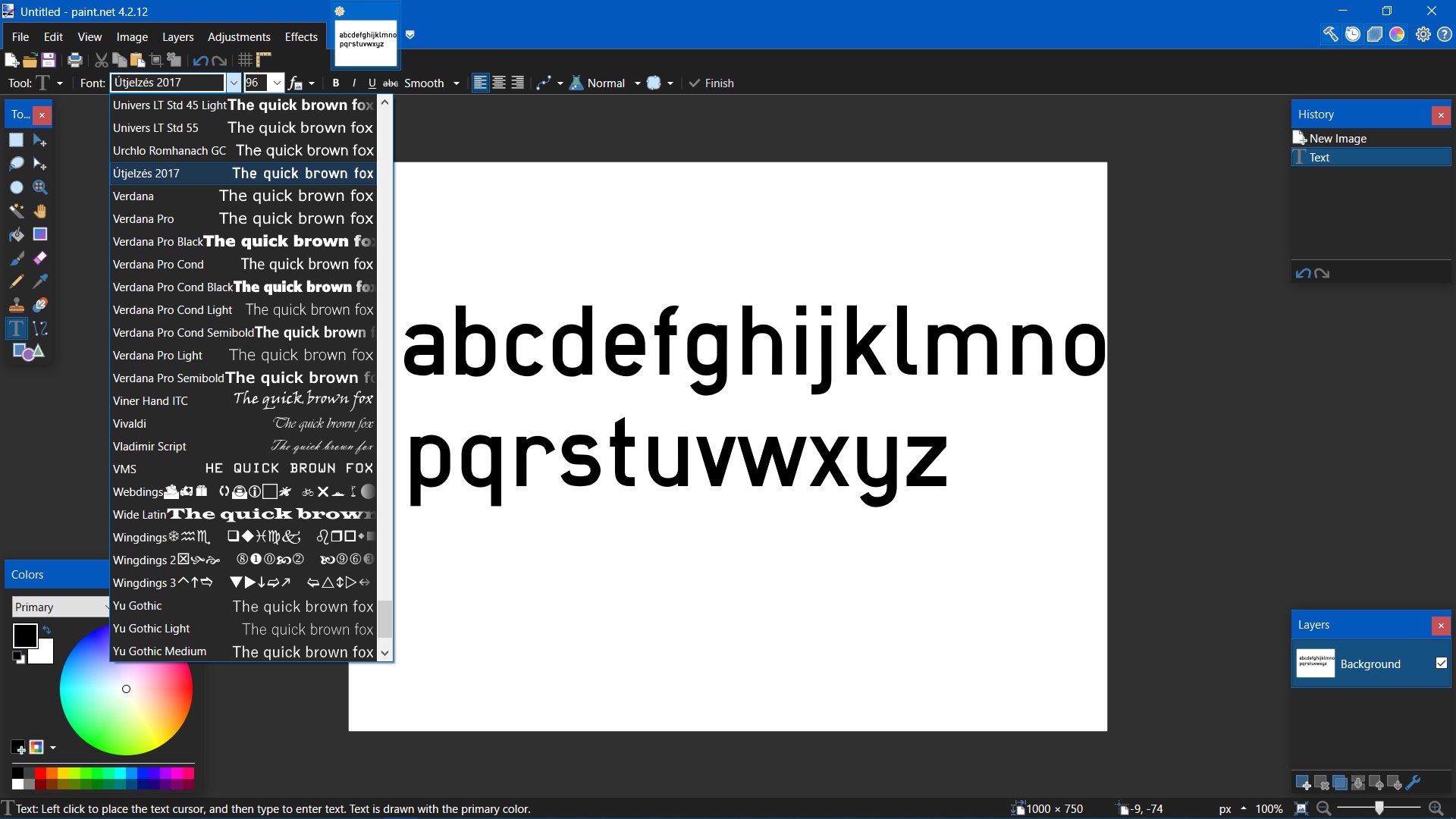Click the Open file folder icon

30,60
